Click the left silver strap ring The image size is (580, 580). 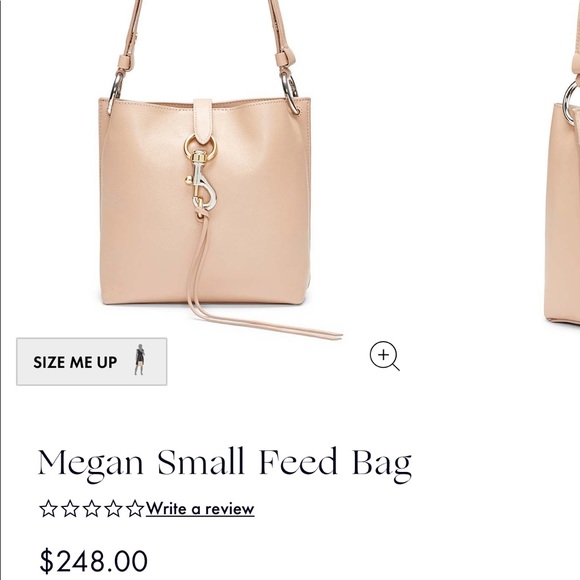[x=115, y=92]
